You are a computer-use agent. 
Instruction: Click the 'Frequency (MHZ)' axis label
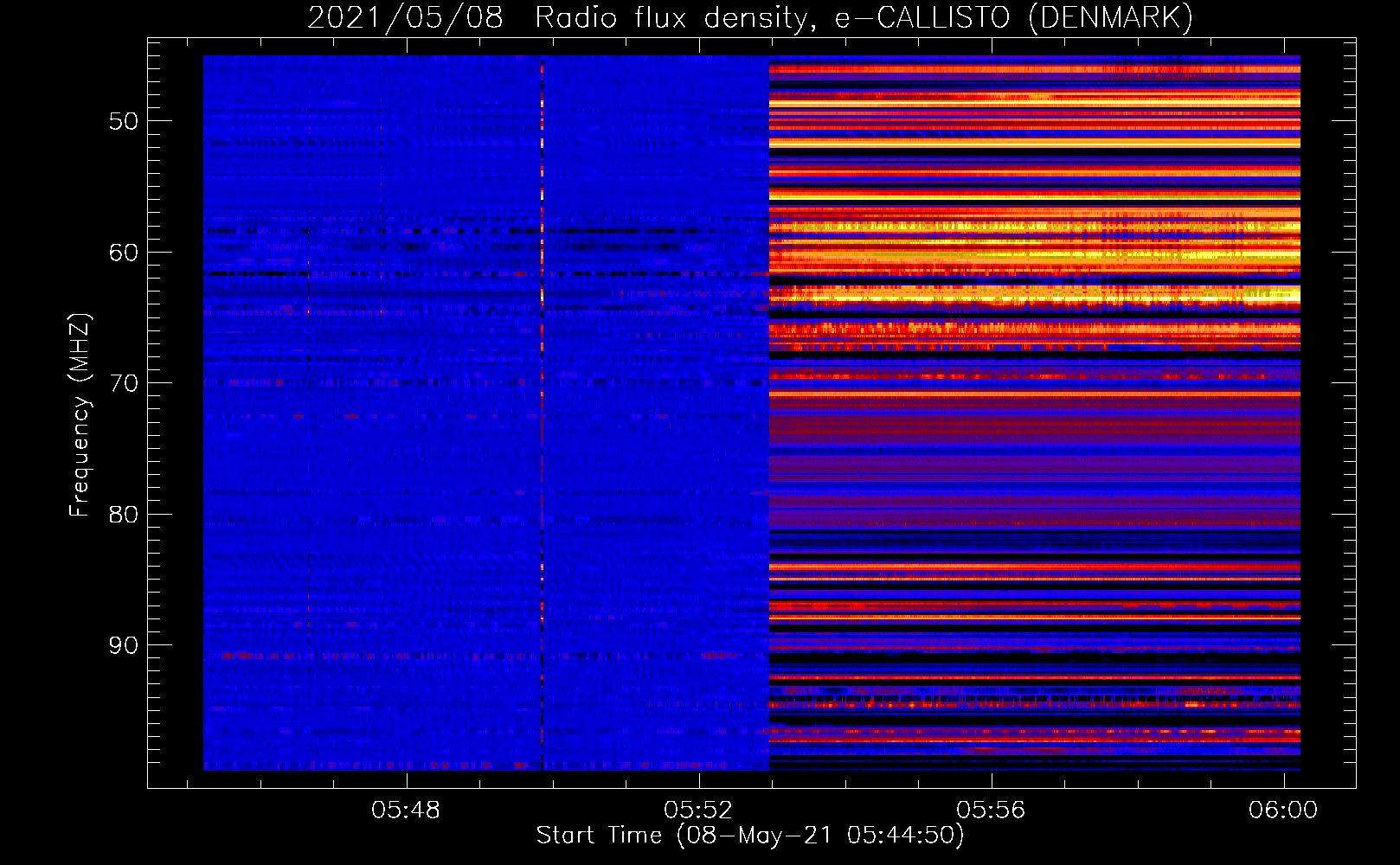tap(79, 415)
